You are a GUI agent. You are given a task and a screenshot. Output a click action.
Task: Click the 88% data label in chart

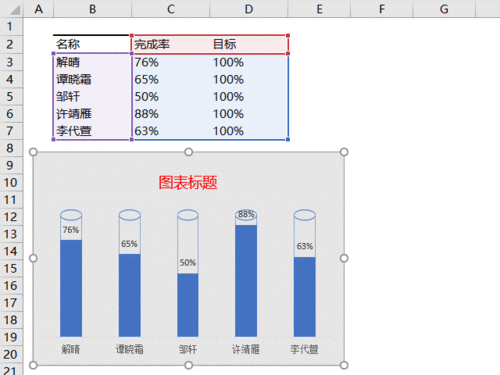click(246, 214)
